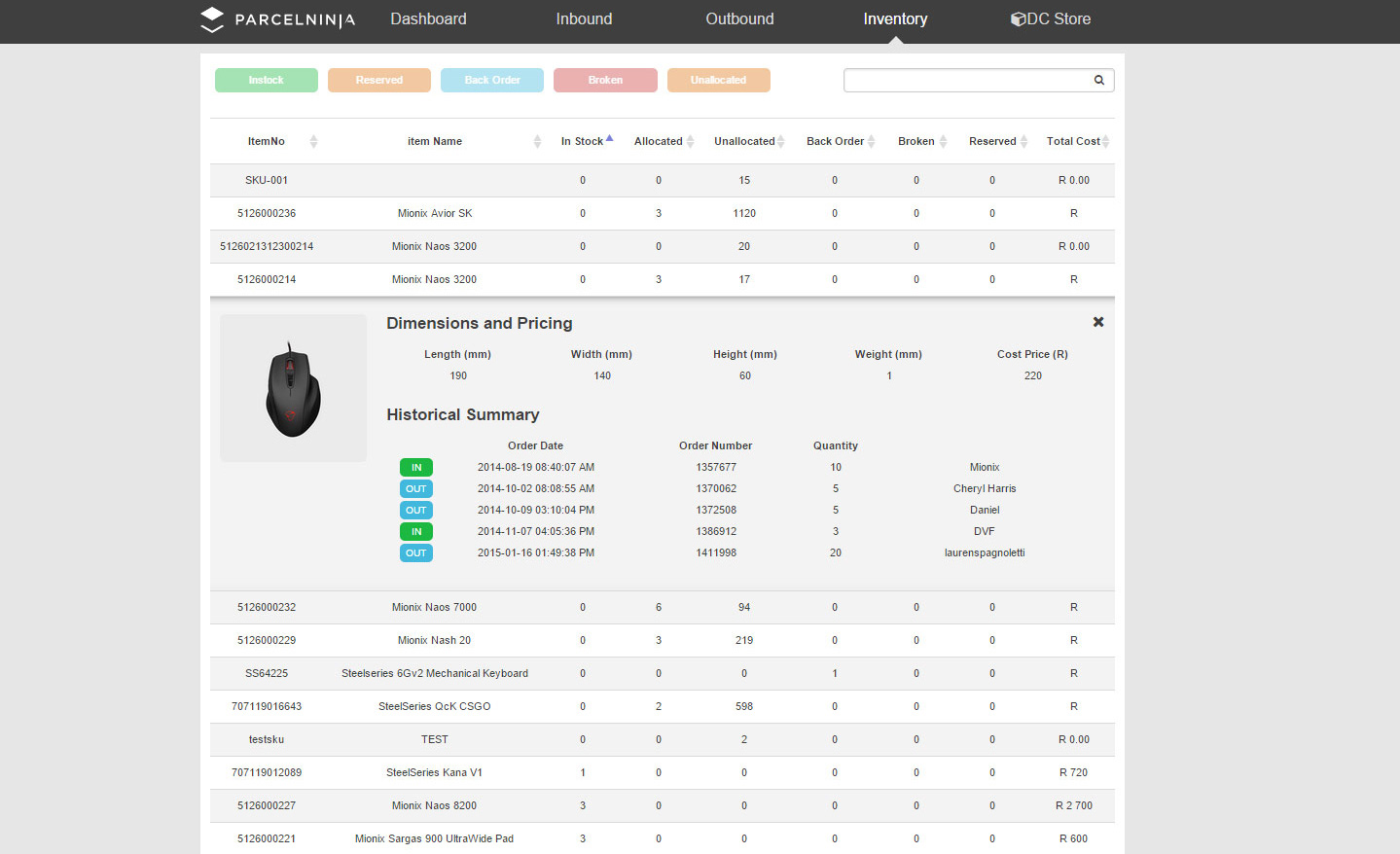Click OUT badge for order 1372508
Viewport: 1400px width, 854px height.
click(x=416, y=511)
